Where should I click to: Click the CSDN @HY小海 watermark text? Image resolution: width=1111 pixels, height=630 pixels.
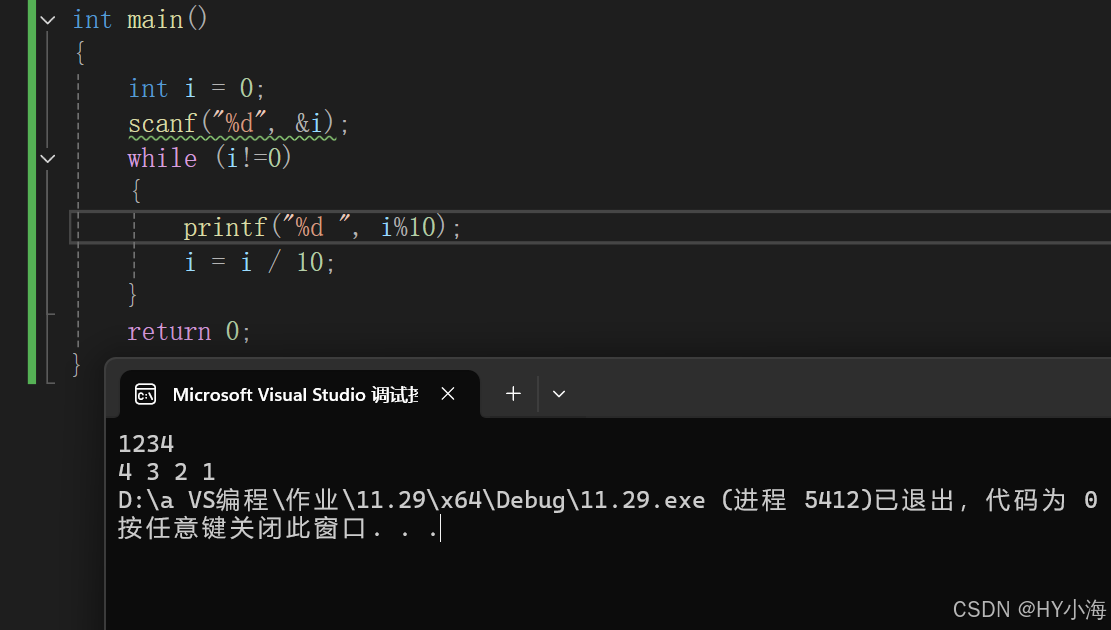pyautogui.click(x=1029, y=609)
